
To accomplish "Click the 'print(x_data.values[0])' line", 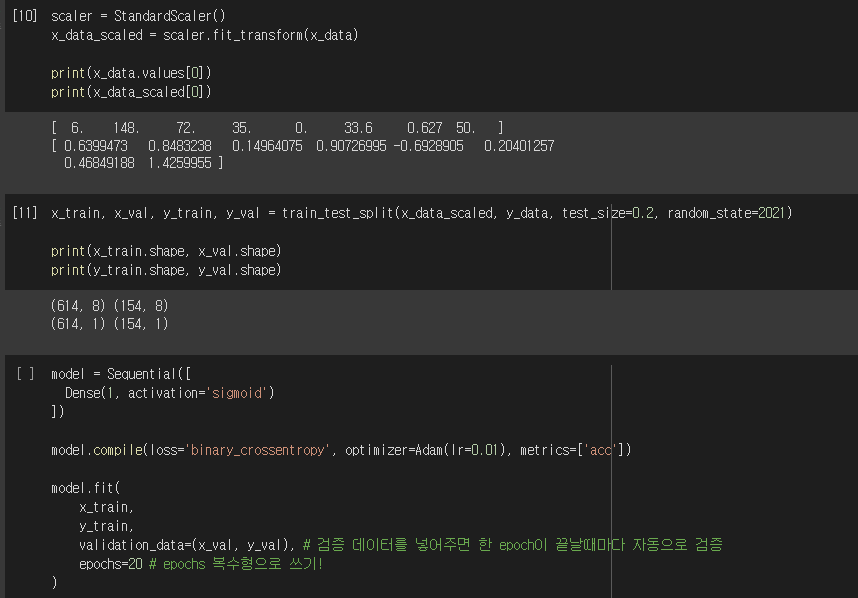I will click(x=131, y=73).
